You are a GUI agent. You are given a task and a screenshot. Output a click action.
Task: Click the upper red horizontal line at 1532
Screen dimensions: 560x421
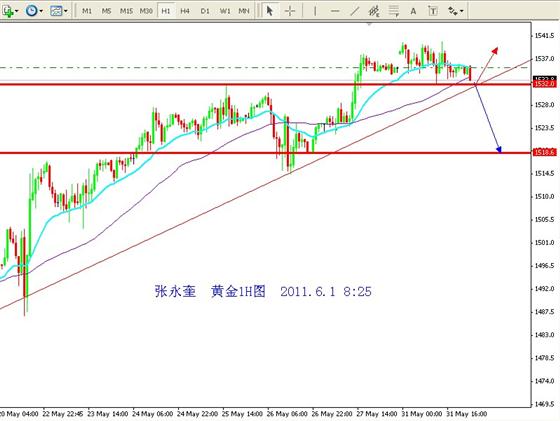(265, 85)
